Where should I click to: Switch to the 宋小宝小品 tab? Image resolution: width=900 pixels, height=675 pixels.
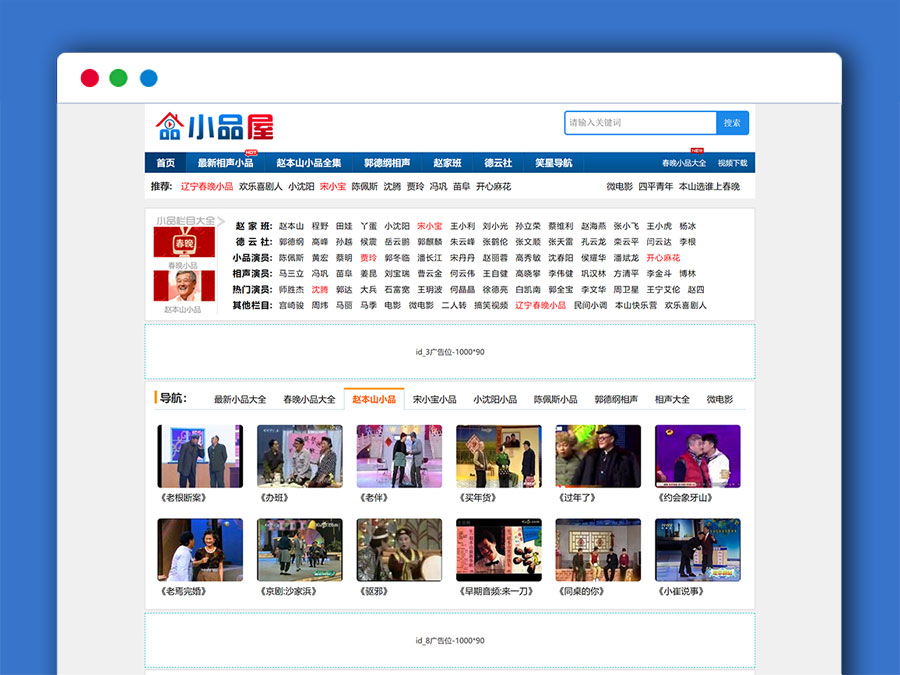coord(435,399)
